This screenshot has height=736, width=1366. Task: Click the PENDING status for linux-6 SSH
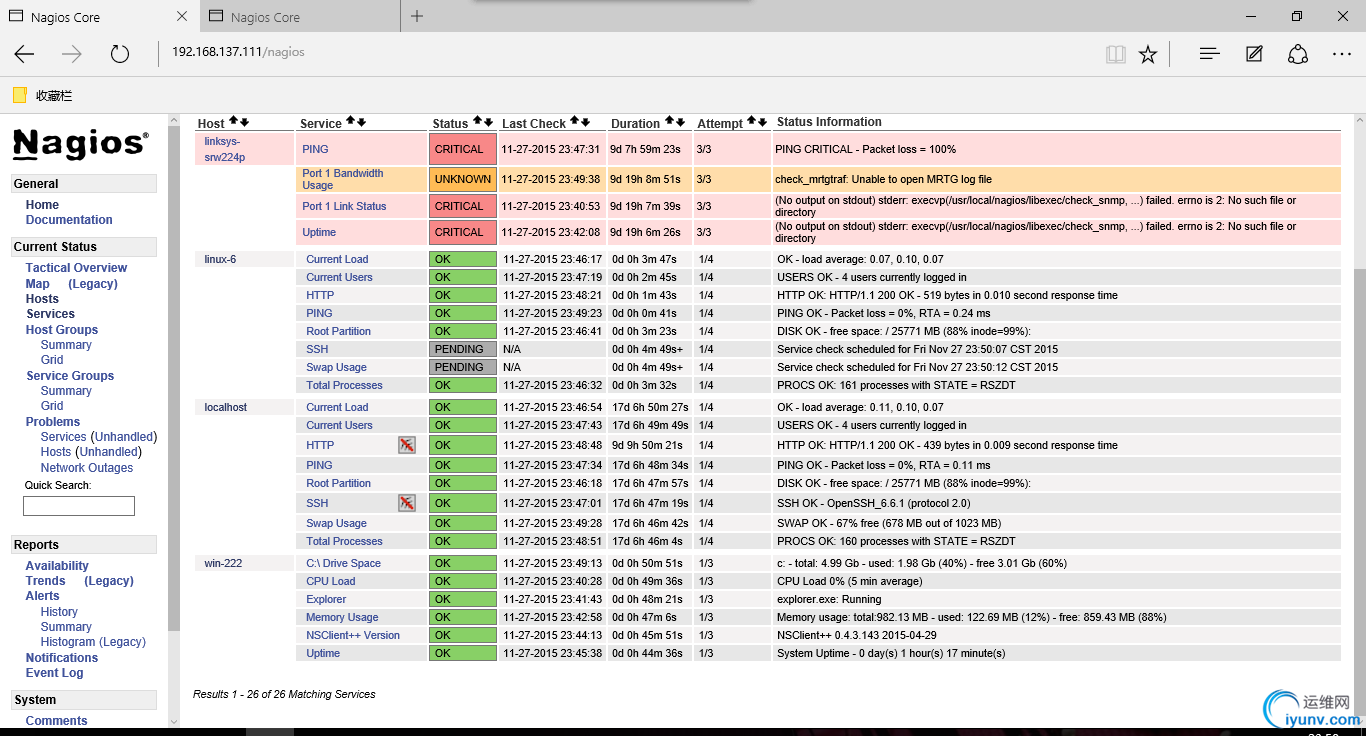click(x=463, y=349)
